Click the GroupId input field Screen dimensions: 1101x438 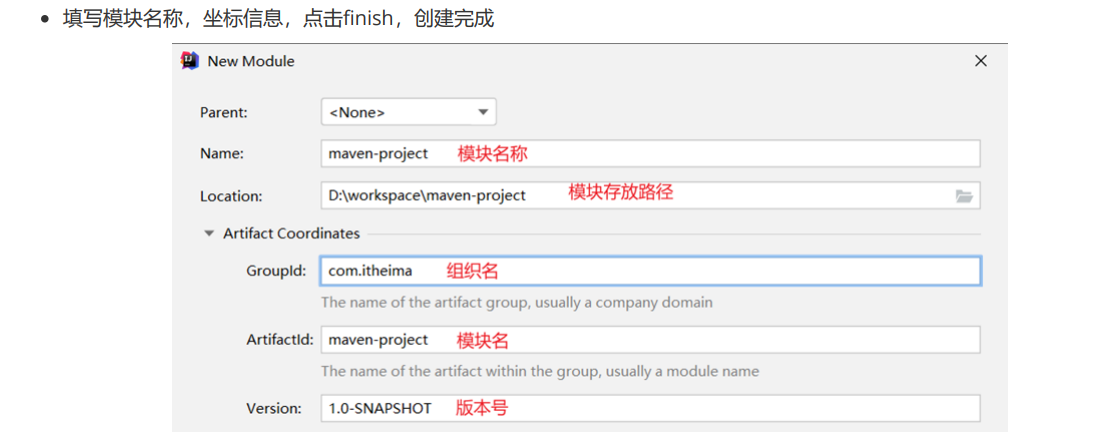point(650,271)
